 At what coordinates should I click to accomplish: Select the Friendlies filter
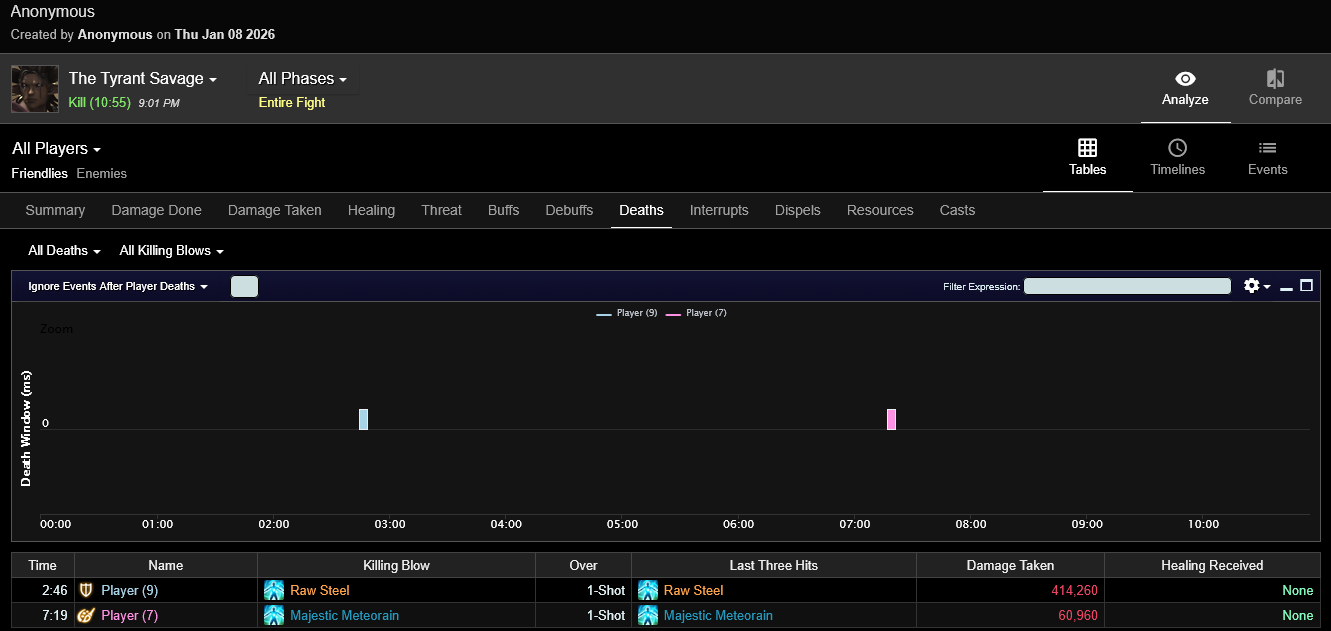(40, 174)
